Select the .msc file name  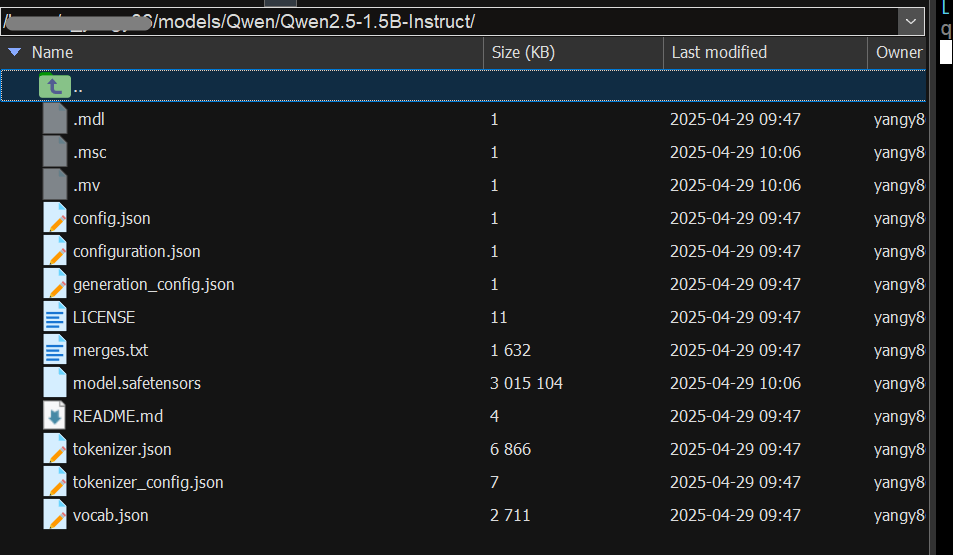89,152
